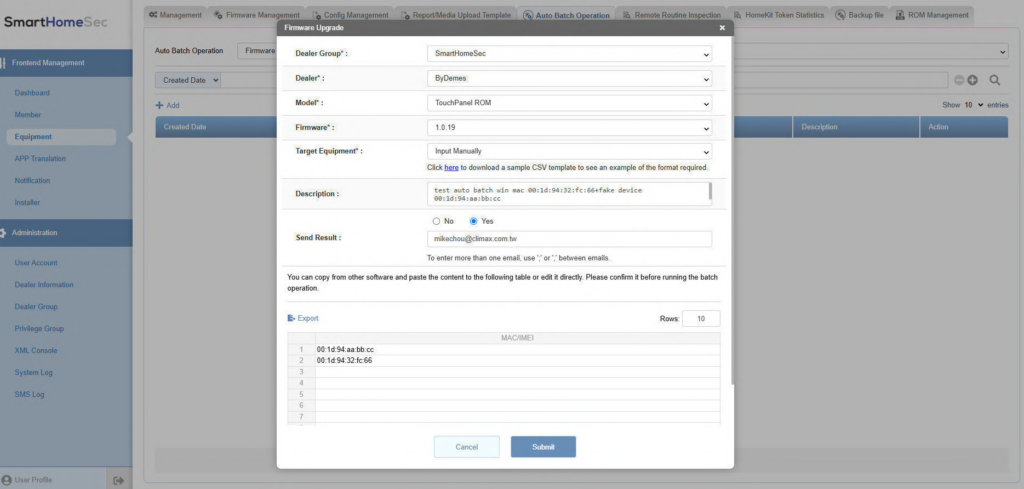This screenshot has height=489, width=1024.
Task: Click the Backup file tab icon
Action: pos(841,15)
